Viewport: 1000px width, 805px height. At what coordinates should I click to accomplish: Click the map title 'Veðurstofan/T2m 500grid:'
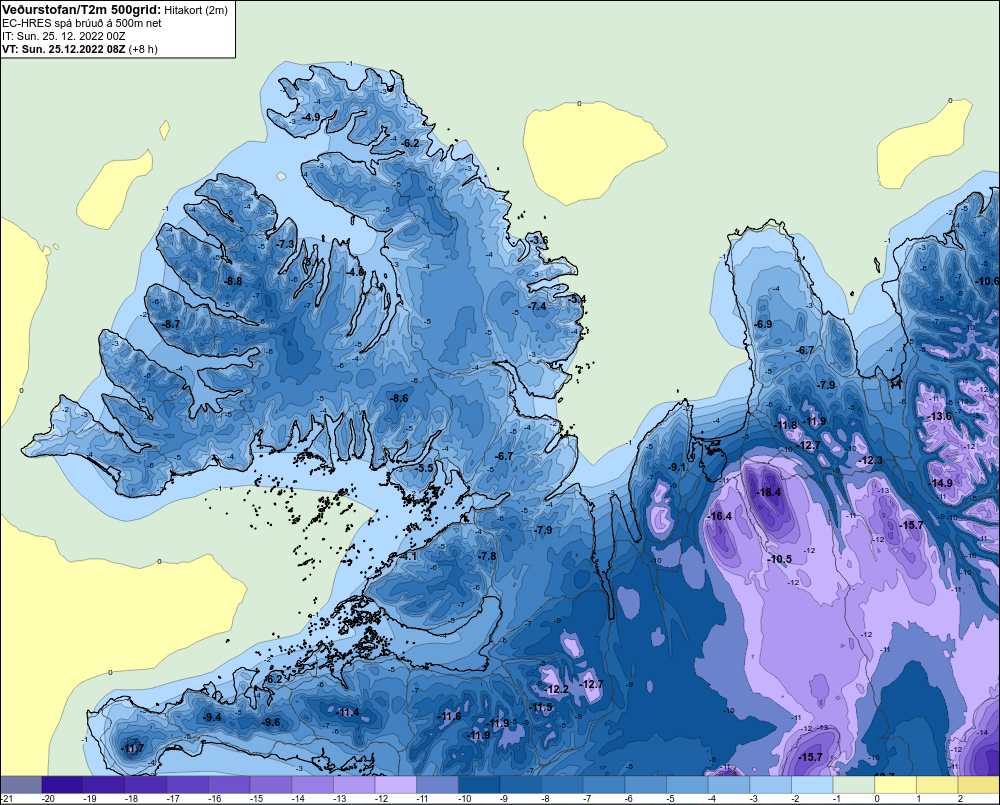coord(82,10)
